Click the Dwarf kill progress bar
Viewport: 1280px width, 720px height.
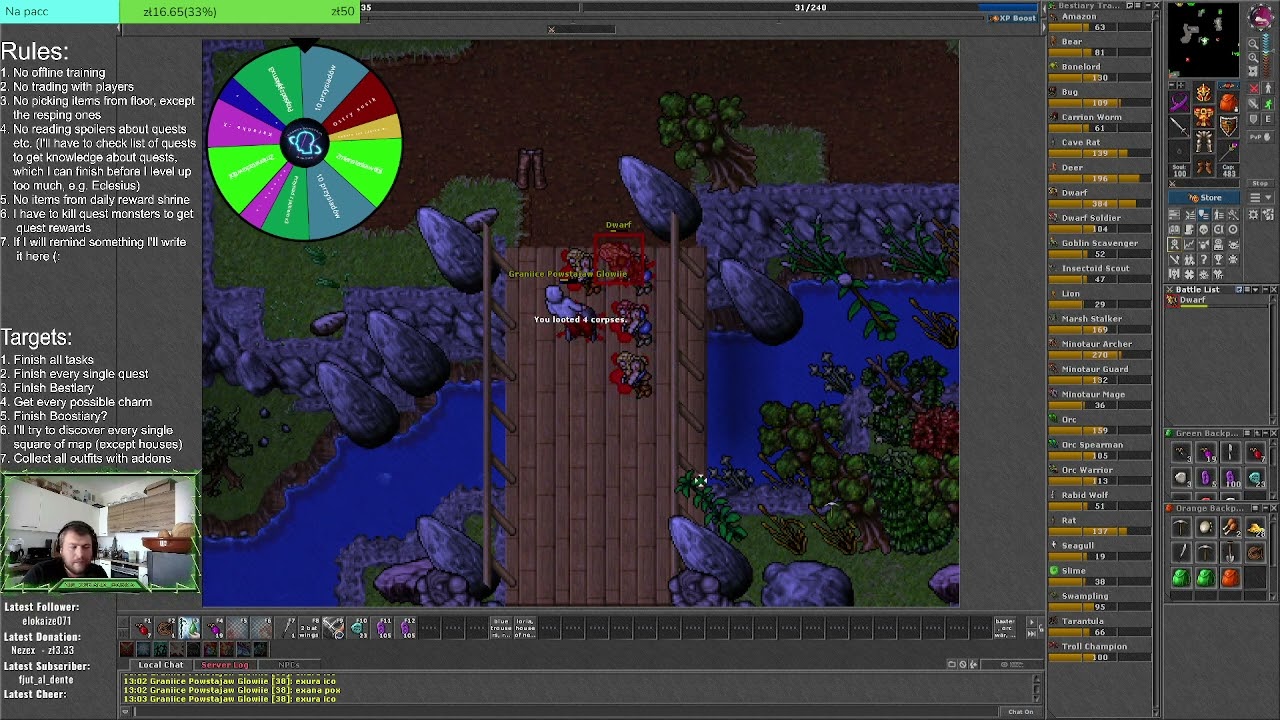pos(1099,204)
